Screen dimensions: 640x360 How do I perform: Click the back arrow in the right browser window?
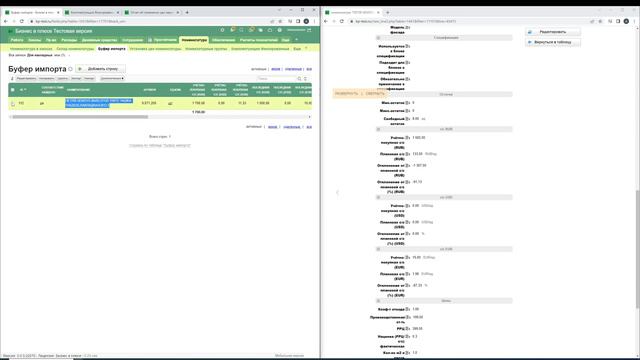click(326, 21)
